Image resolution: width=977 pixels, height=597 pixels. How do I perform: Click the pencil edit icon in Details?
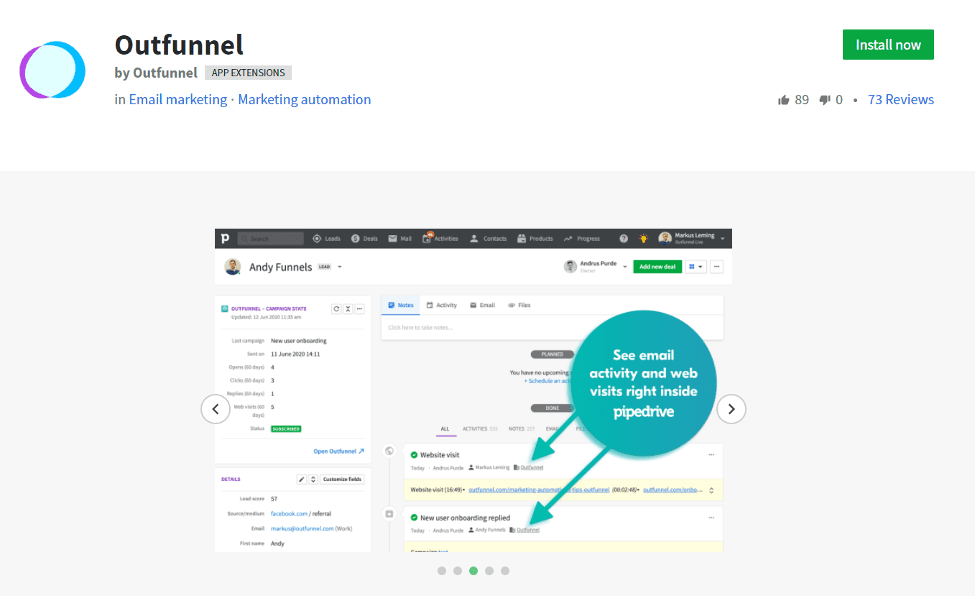point(302,479)
